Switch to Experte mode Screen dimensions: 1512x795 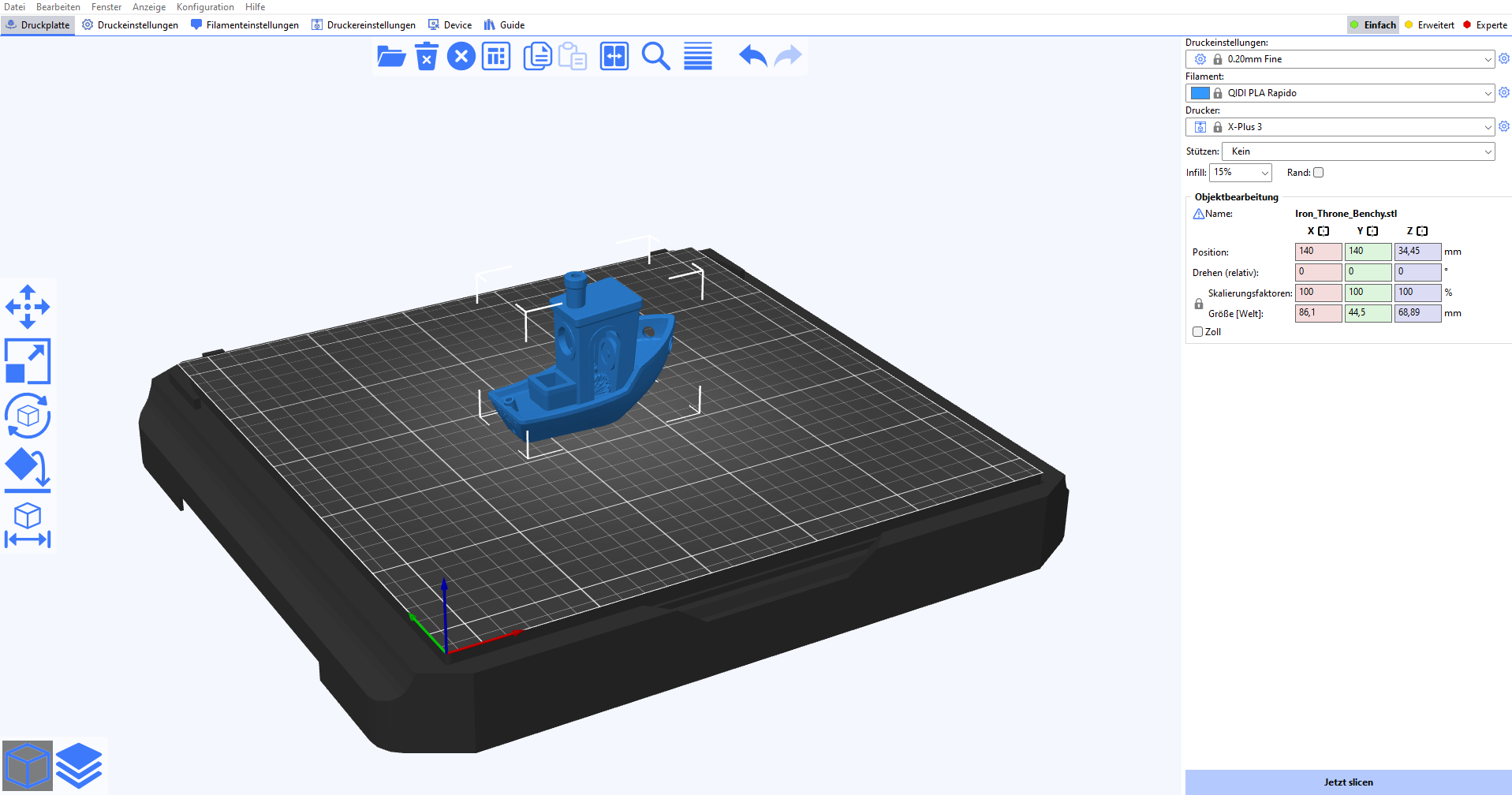[1485, 25]
